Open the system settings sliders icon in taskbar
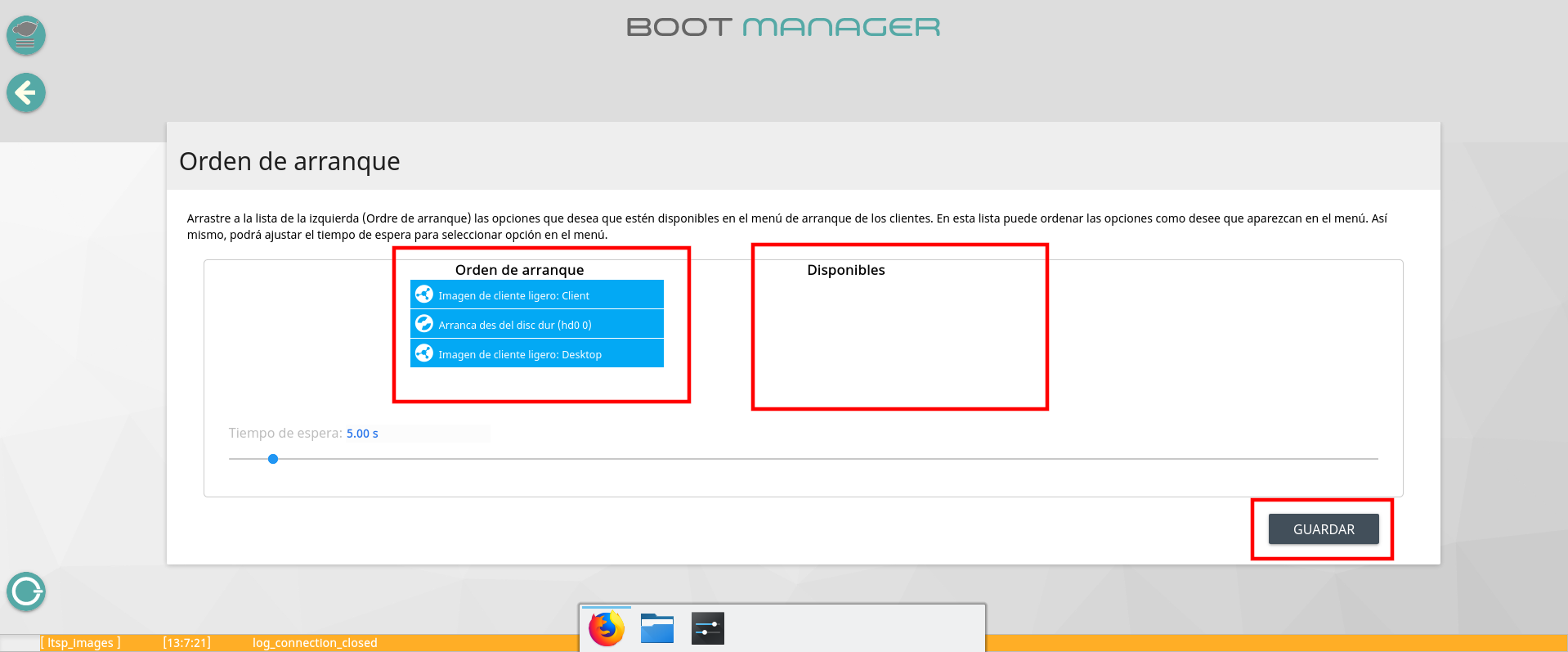The width and height of the screenshot is (1568, 652). tap(707, 628)
